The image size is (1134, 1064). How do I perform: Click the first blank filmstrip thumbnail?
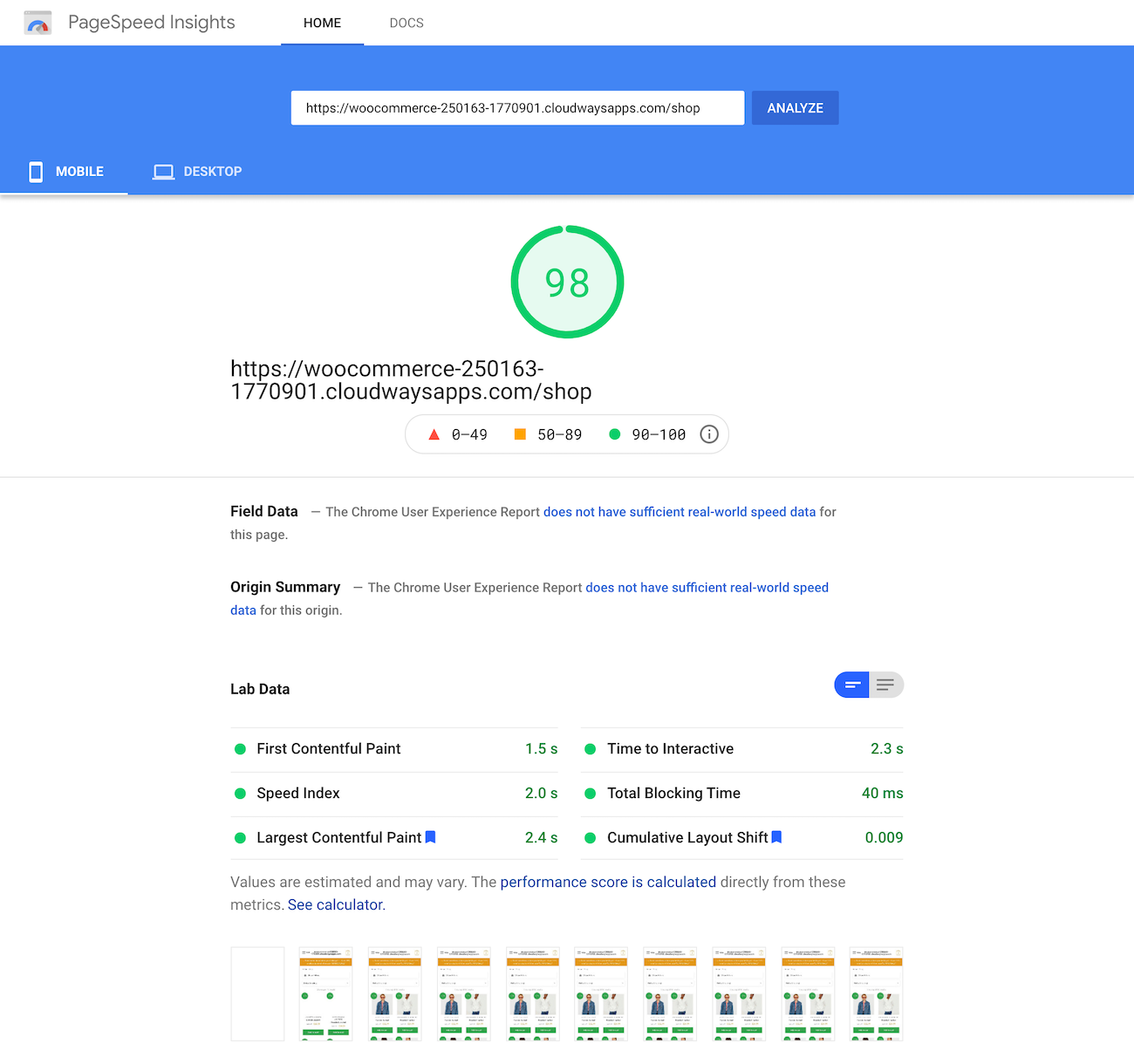257,994
